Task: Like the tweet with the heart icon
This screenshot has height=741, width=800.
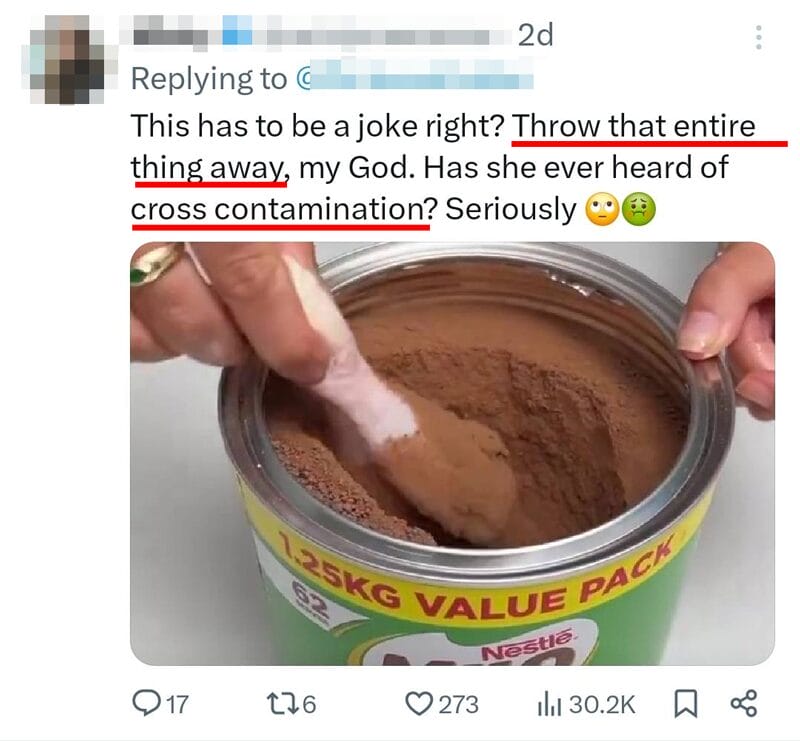Action: [x=419, y=704]
